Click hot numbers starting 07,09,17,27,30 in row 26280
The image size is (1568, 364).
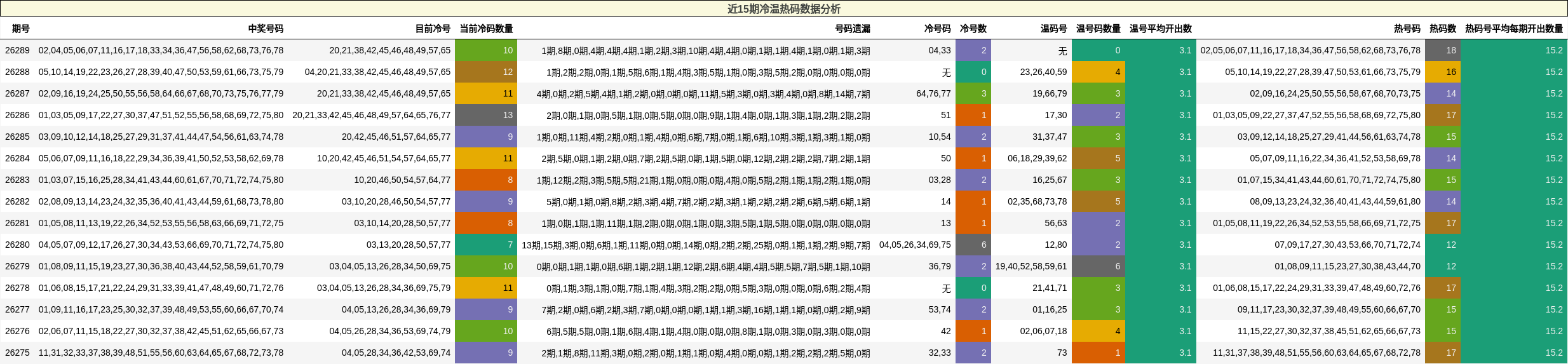point(1348,245)
